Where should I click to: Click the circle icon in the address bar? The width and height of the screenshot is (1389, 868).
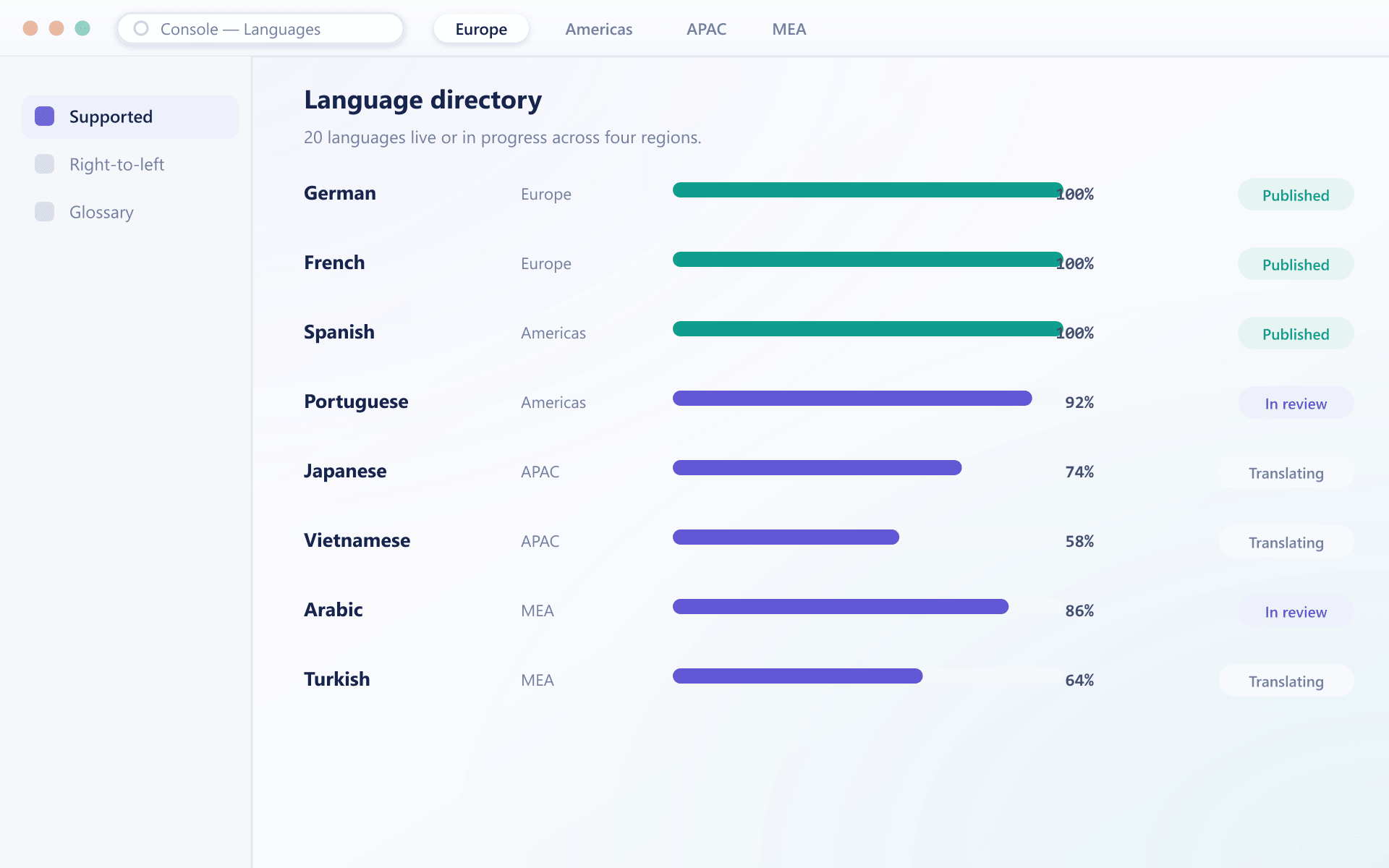tap(141, 29)
